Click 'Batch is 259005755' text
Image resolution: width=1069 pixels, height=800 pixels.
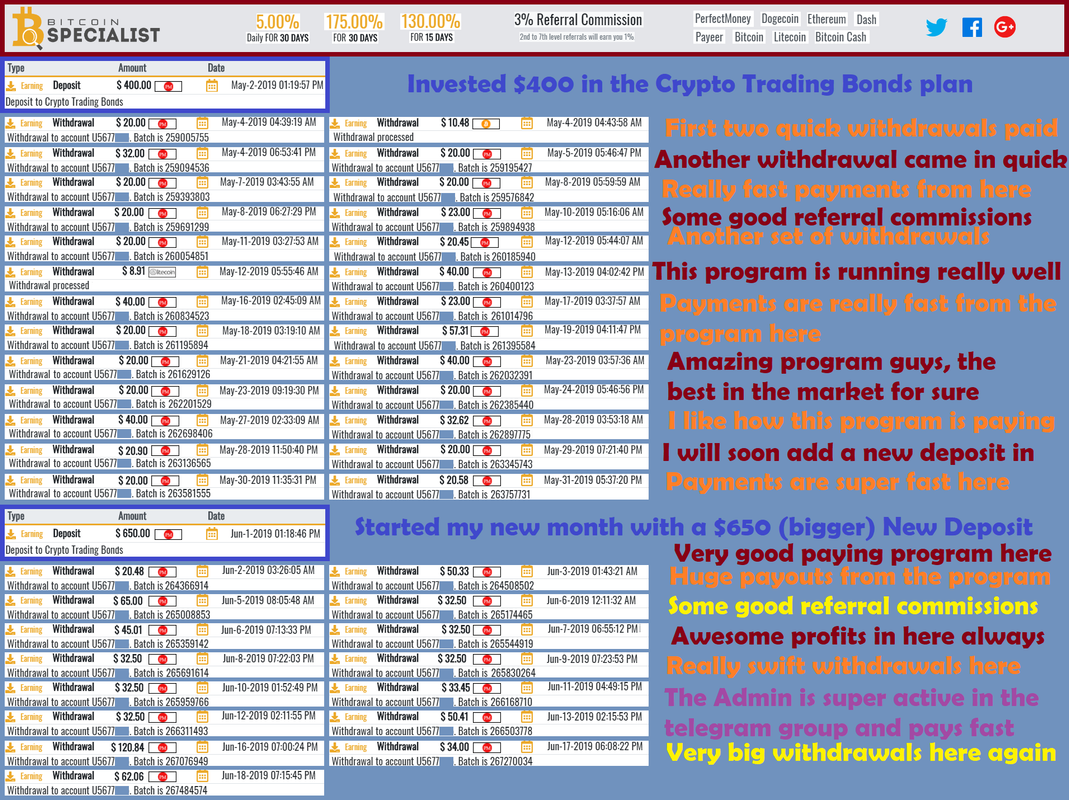pyautogui.click(x=171, y=137)
